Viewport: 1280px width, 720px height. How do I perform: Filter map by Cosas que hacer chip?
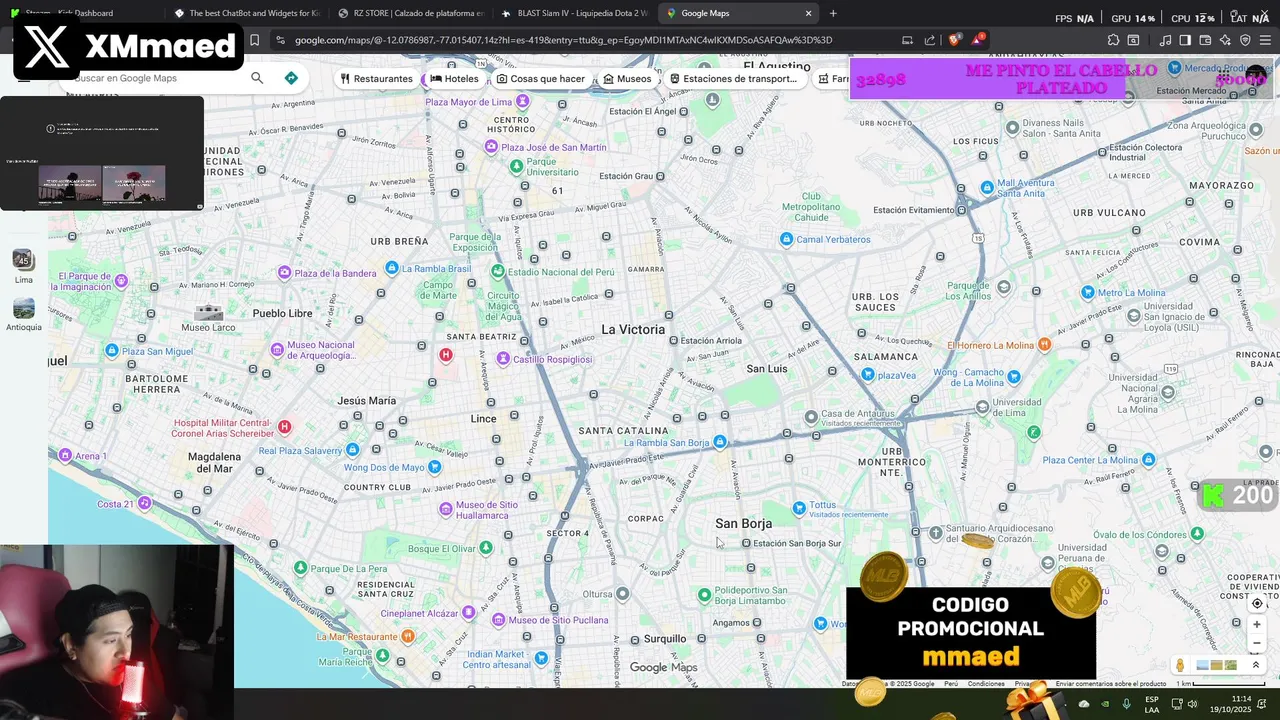541,79
